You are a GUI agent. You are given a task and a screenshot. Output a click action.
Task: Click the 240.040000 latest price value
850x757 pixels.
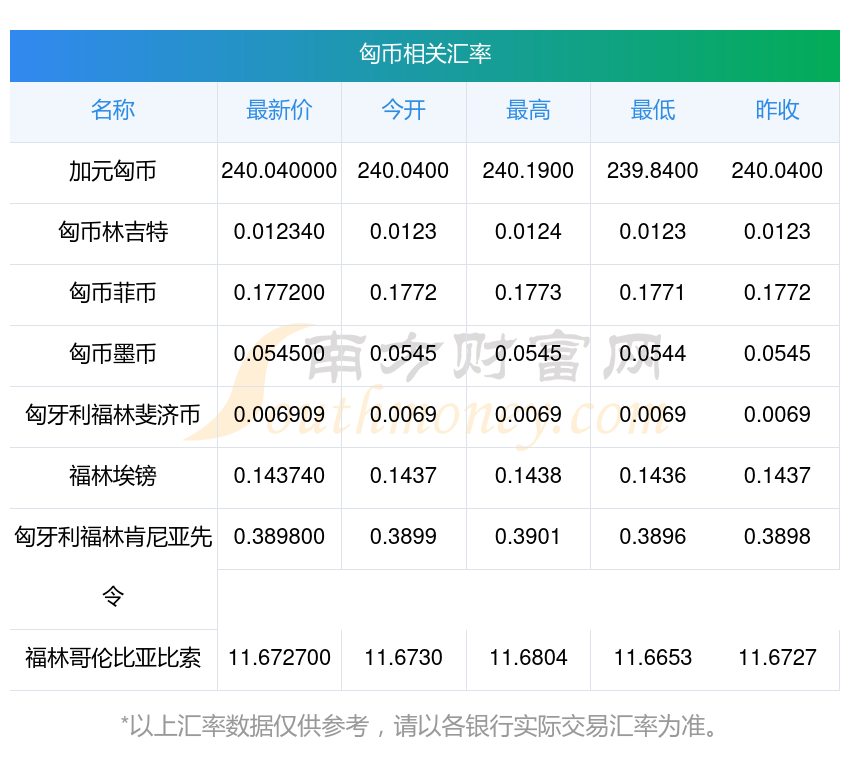tap(279, 171)
